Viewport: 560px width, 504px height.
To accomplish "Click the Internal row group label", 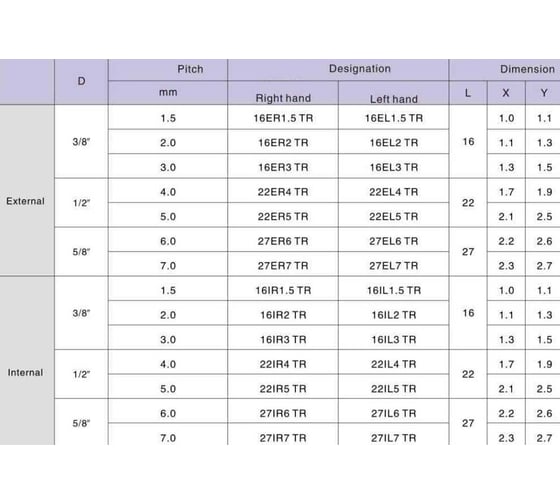I will 25,373.
